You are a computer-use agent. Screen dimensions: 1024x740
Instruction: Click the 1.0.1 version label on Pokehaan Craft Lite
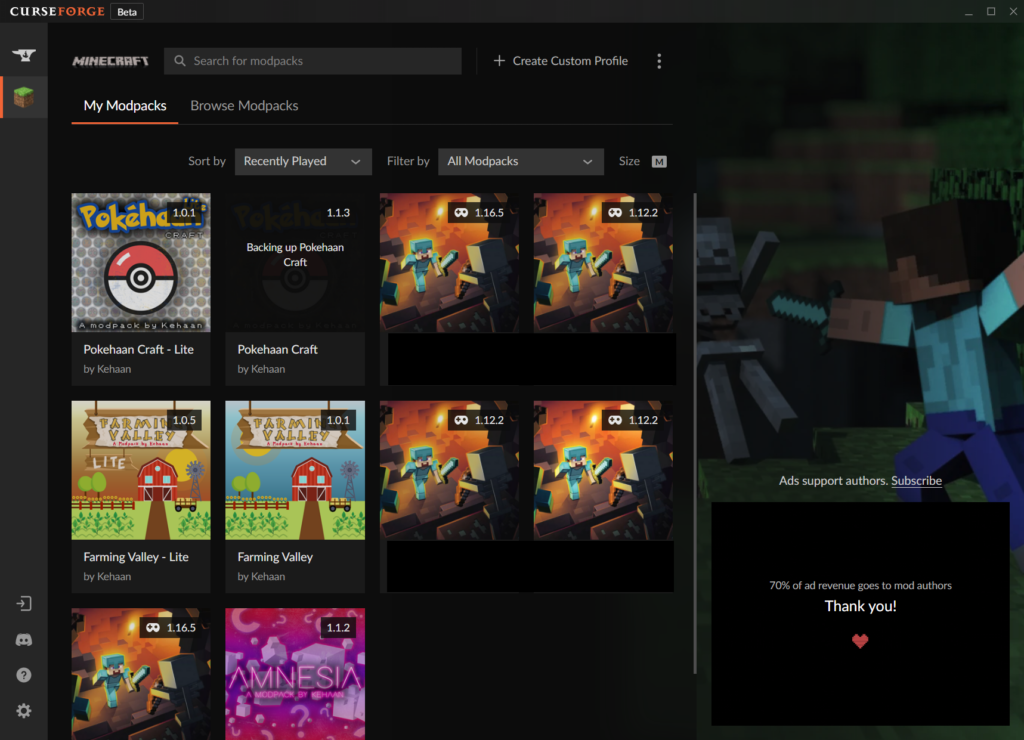point(184,213)
